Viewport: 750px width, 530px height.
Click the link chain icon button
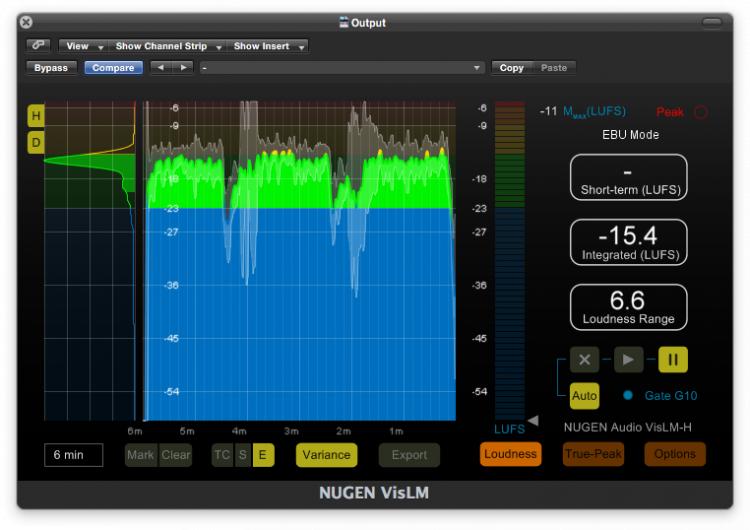coord(38,45)
